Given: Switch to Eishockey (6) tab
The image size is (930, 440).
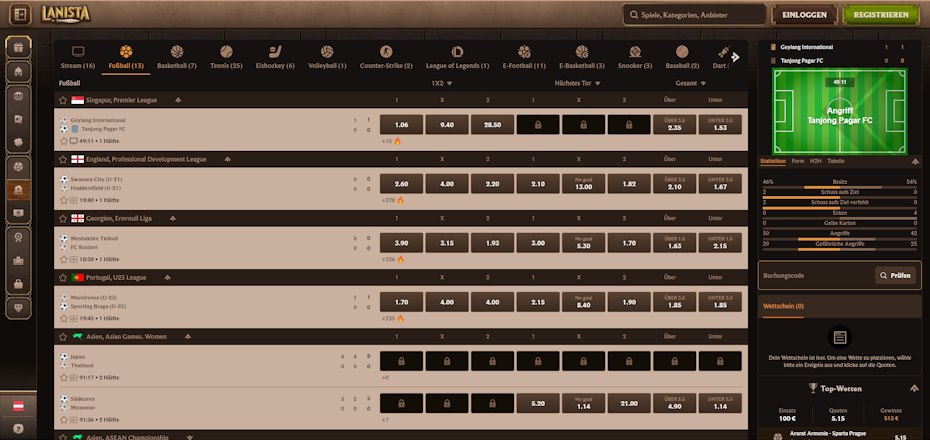Looking at the screenshot, I should click(275, 58).
